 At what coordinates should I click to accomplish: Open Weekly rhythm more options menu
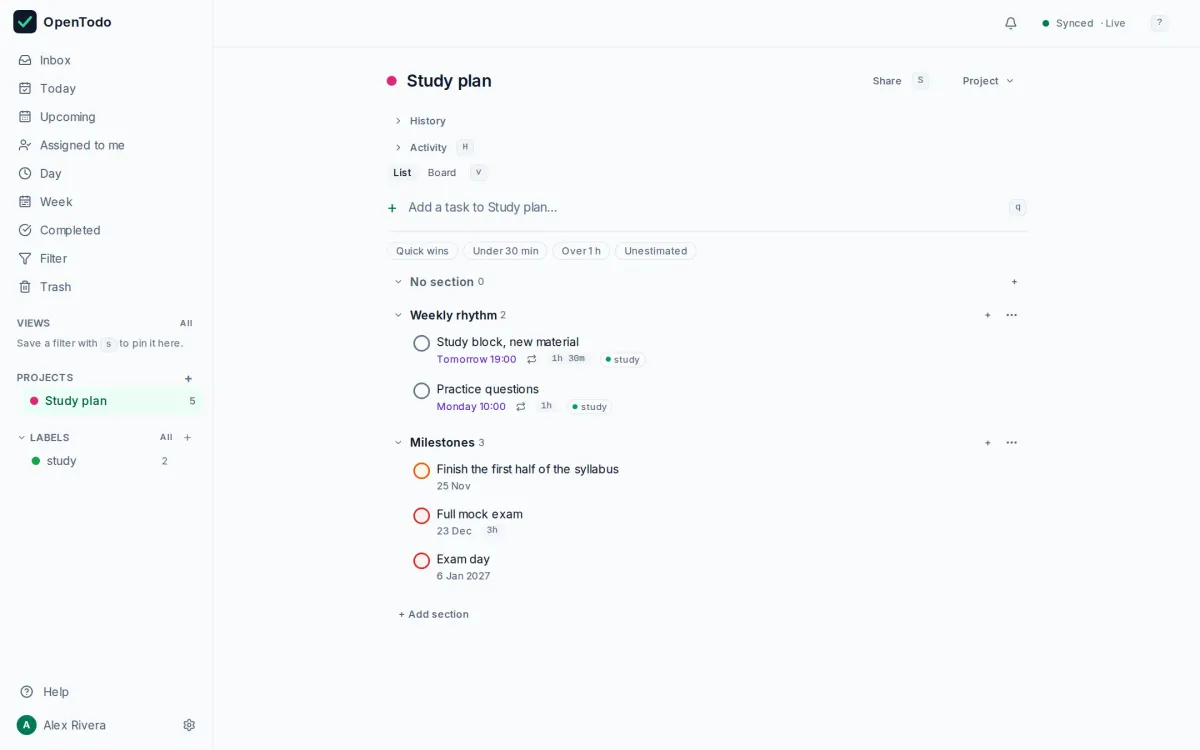(1012, 315)
